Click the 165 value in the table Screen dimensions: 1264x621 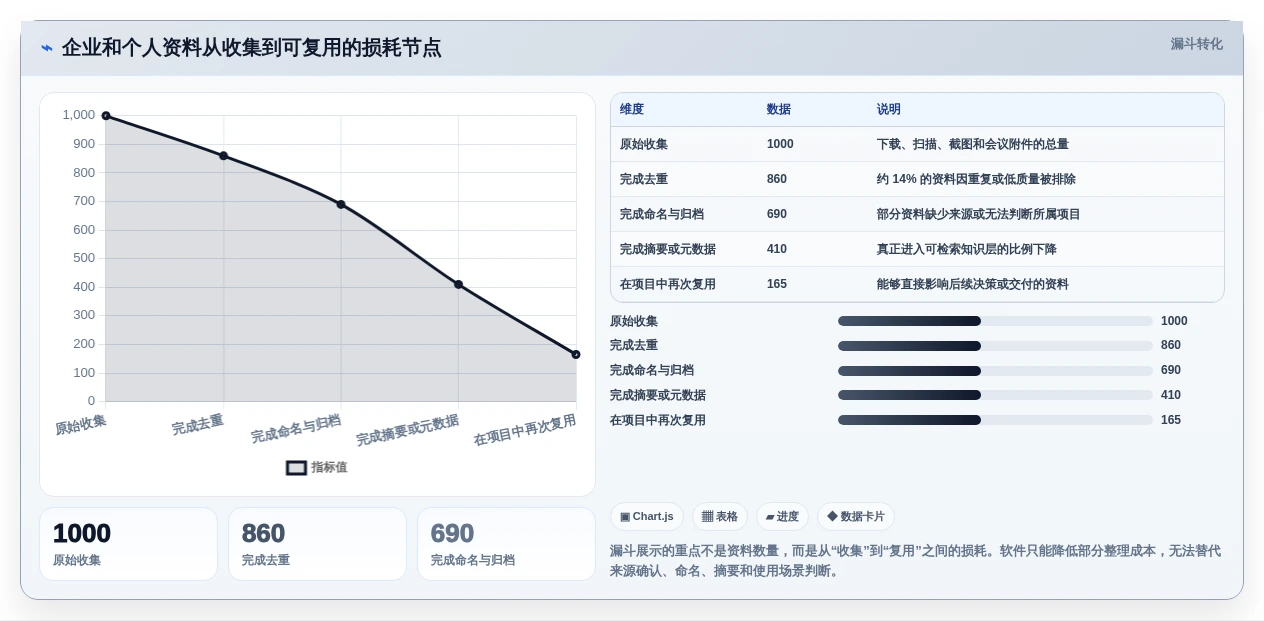point(777,284)
